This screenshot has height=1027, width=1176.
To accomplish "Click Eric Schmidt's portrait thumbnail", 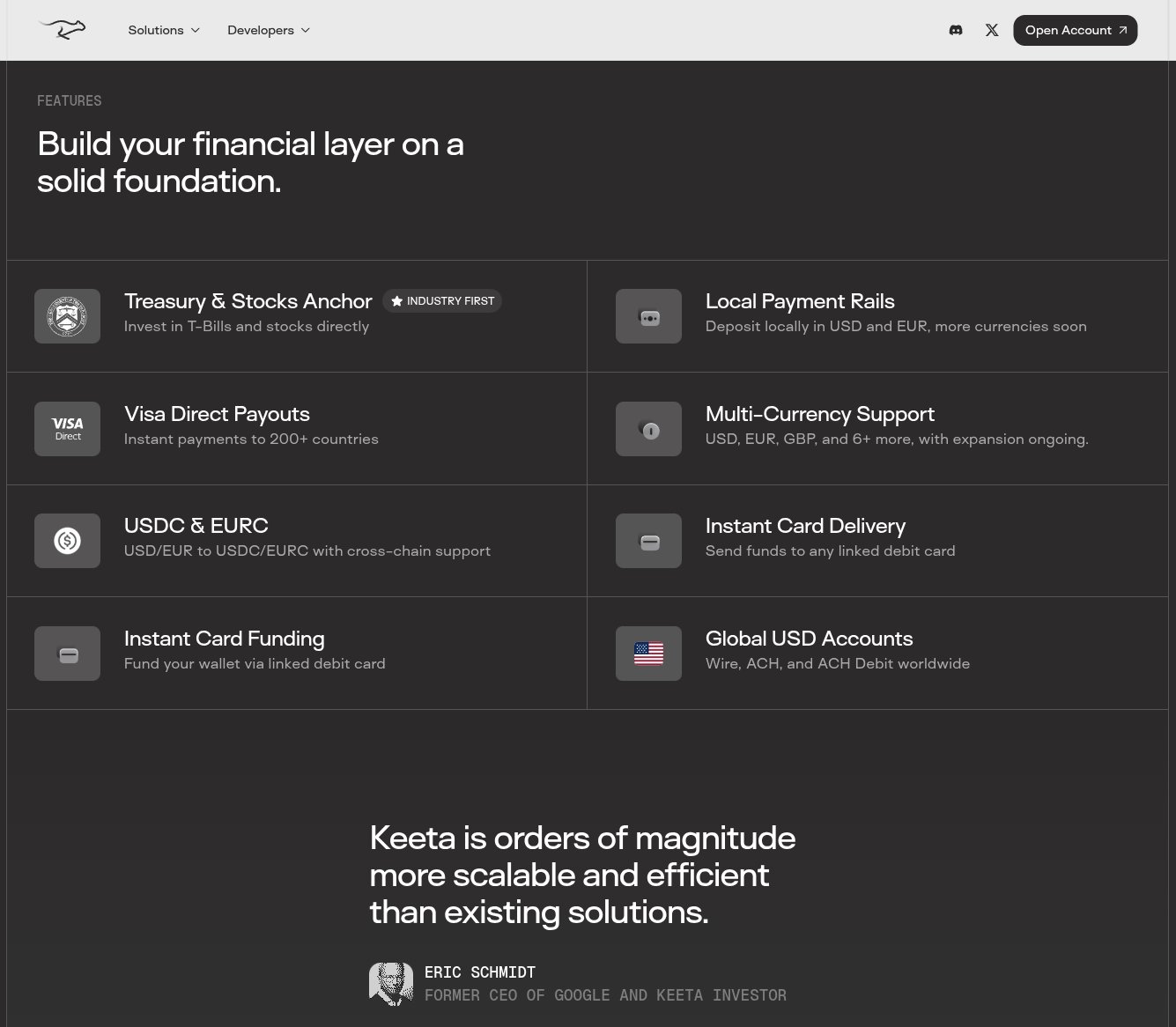I will (390, 984).
